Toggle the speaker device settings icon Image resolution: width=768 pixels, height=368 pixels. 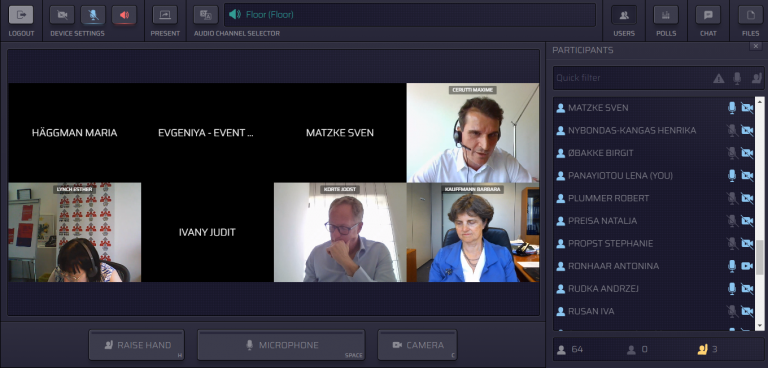[124, 15]
